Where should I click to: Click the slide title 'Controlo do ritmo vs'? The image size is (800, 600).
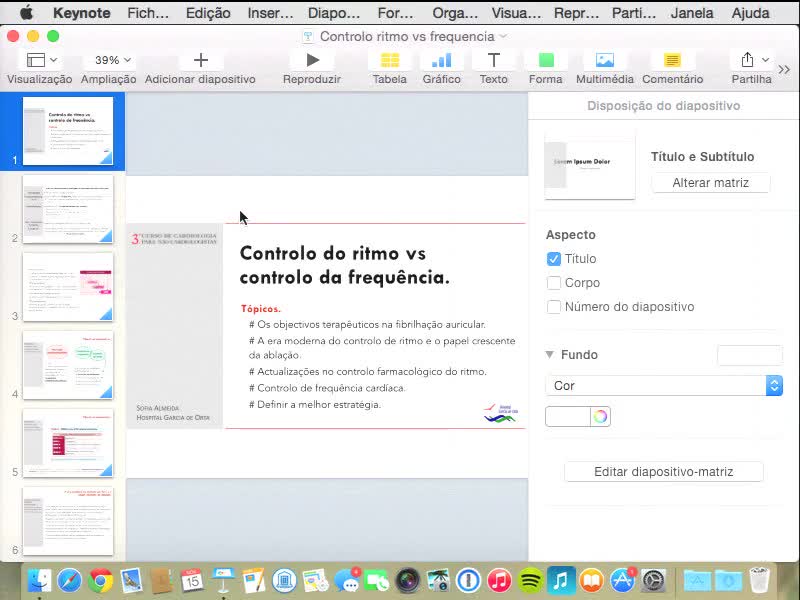pyautogui.click(x=333, y=253)
